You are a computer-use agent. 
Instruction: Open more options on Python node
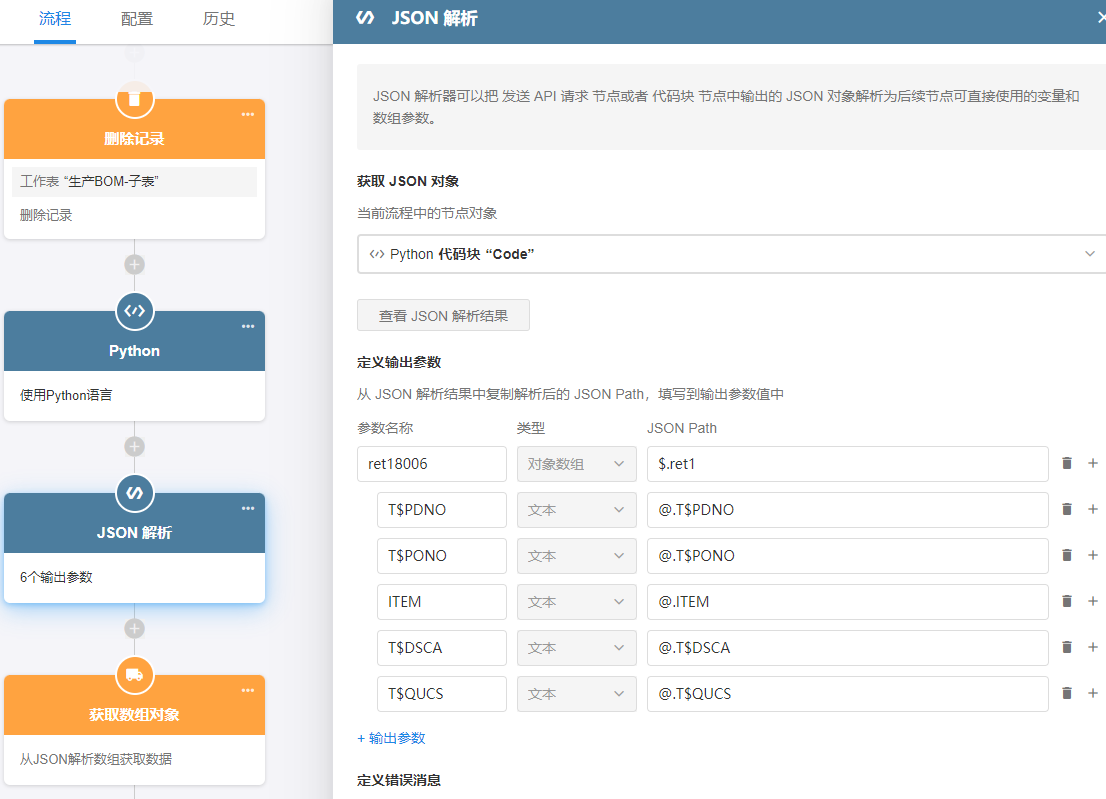click(x=247, y=326)
